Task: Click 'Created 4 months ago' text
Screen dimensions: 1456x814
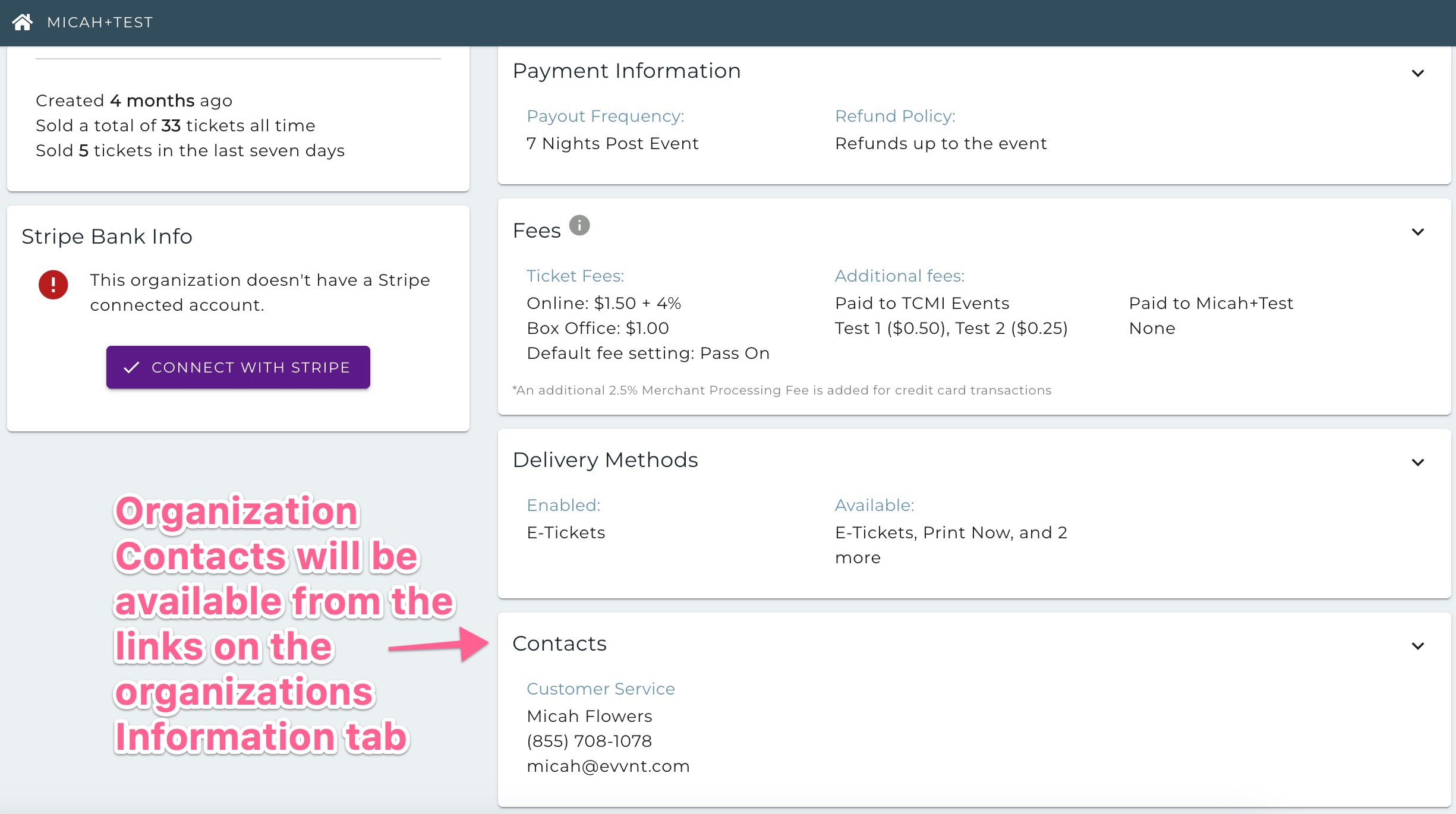Action: coord(134,100)
